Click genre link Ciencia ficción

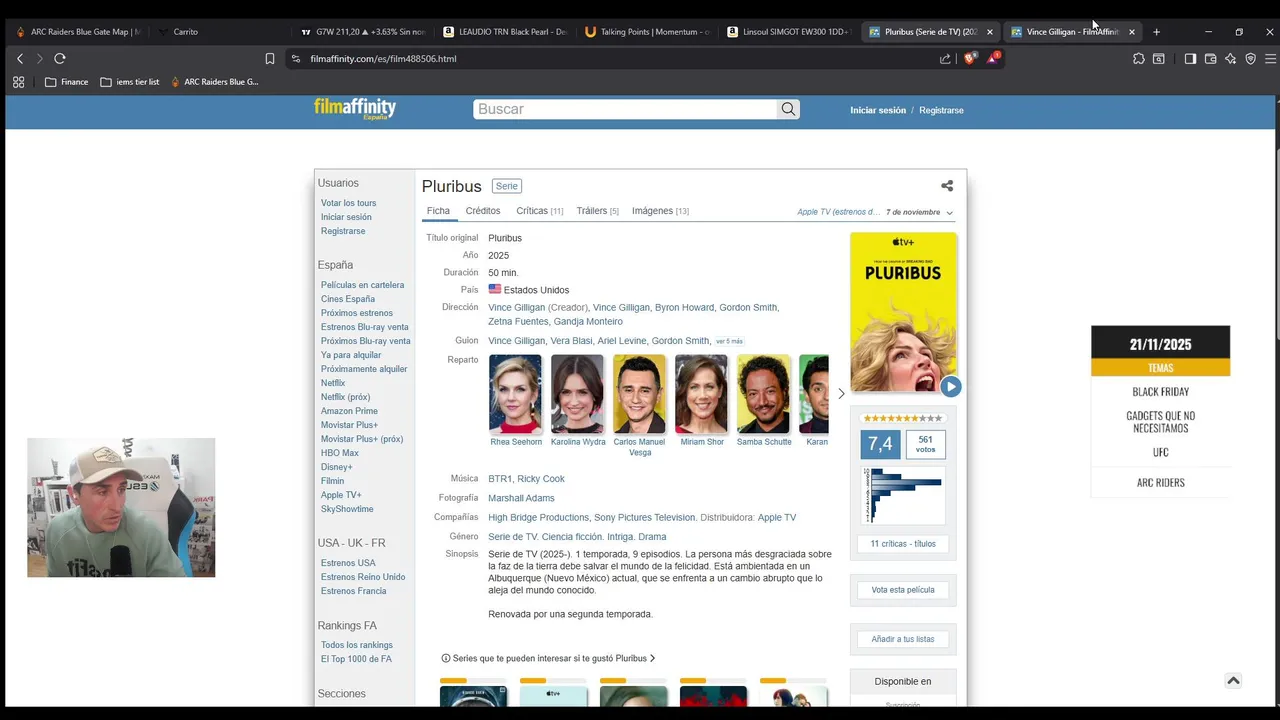[571, 537]
